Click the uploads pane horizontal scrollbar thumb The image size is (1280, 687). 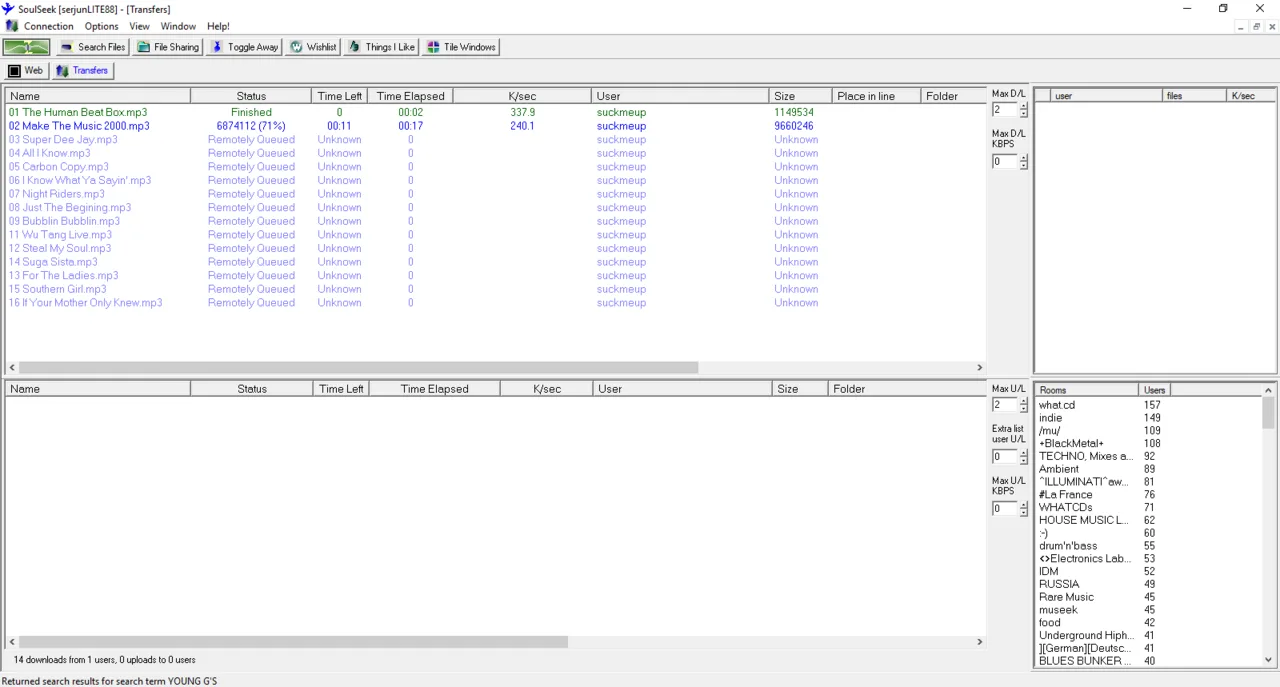tap(293, 642)
